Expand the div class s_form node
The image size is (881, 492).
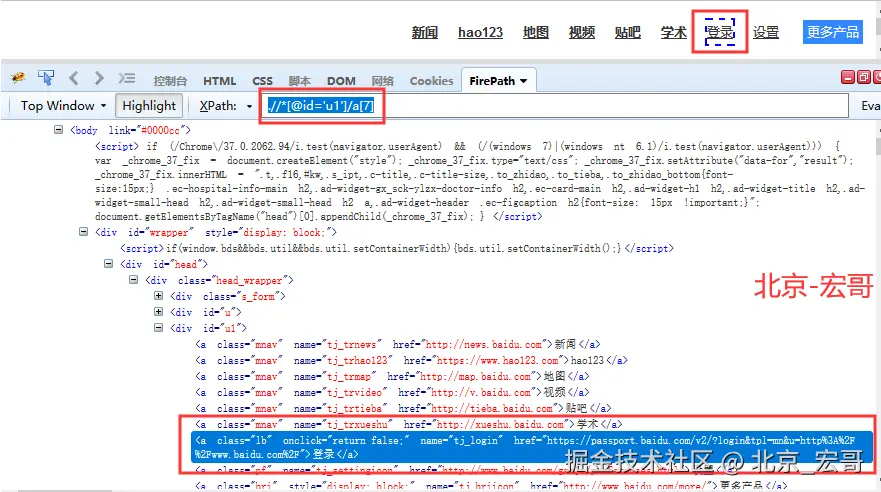coord(158,295)
